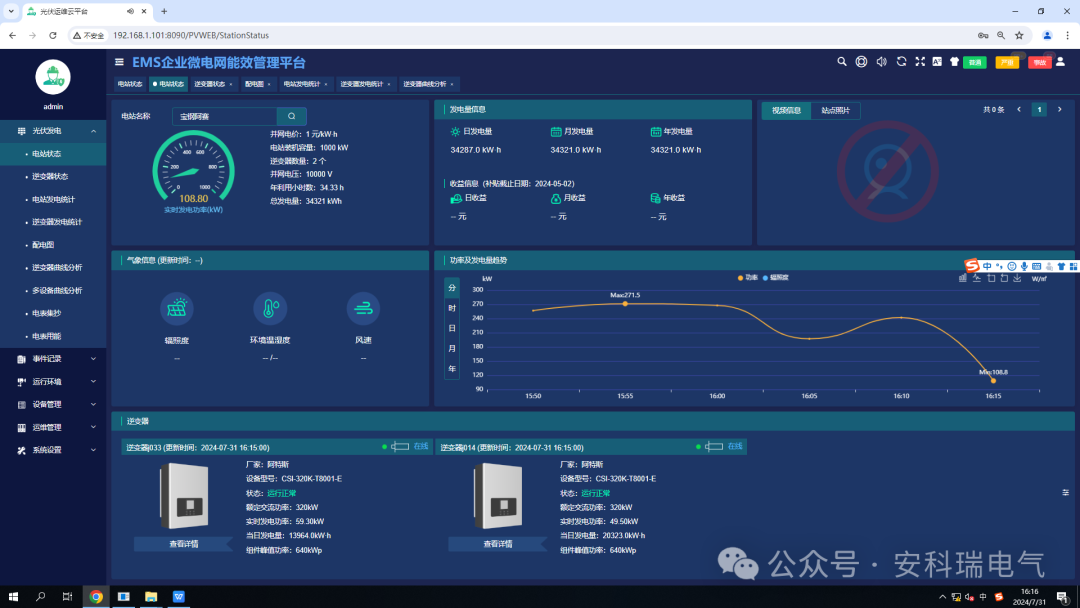Click the 风速 wind speed icon
Screen dimensions: 1080x608
(x=363, y=308)
